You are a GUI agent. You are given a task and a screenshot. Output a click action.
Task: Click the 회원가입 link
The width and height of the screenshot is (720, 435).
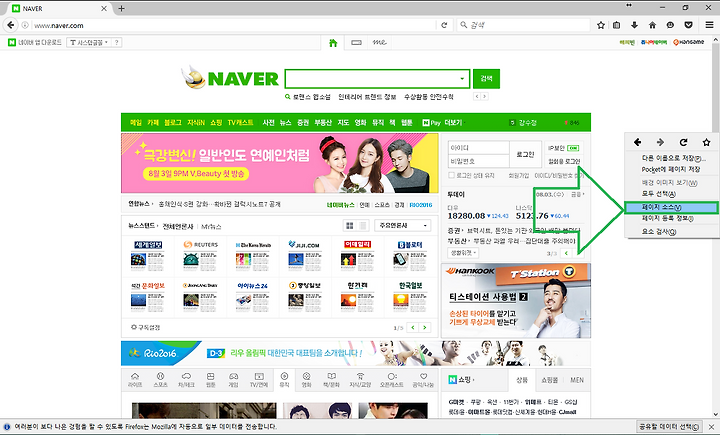[518, 175]
